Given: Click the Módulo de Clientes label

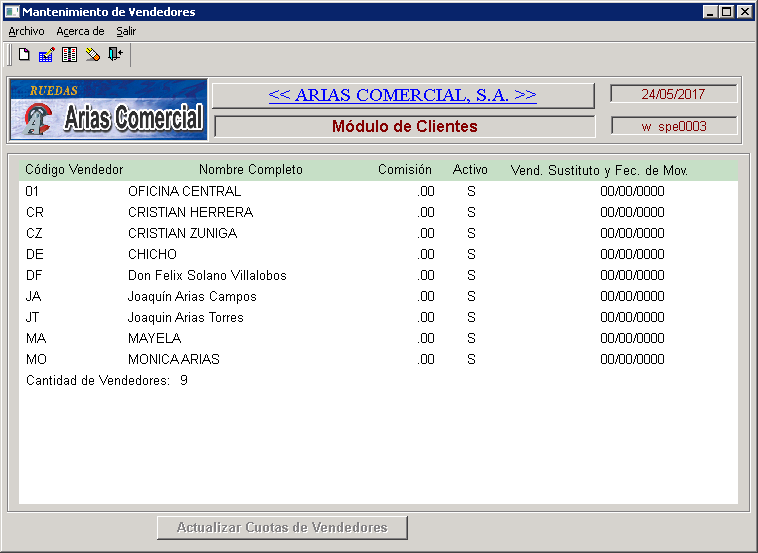Looking at the screenshot, I should 405,126.
